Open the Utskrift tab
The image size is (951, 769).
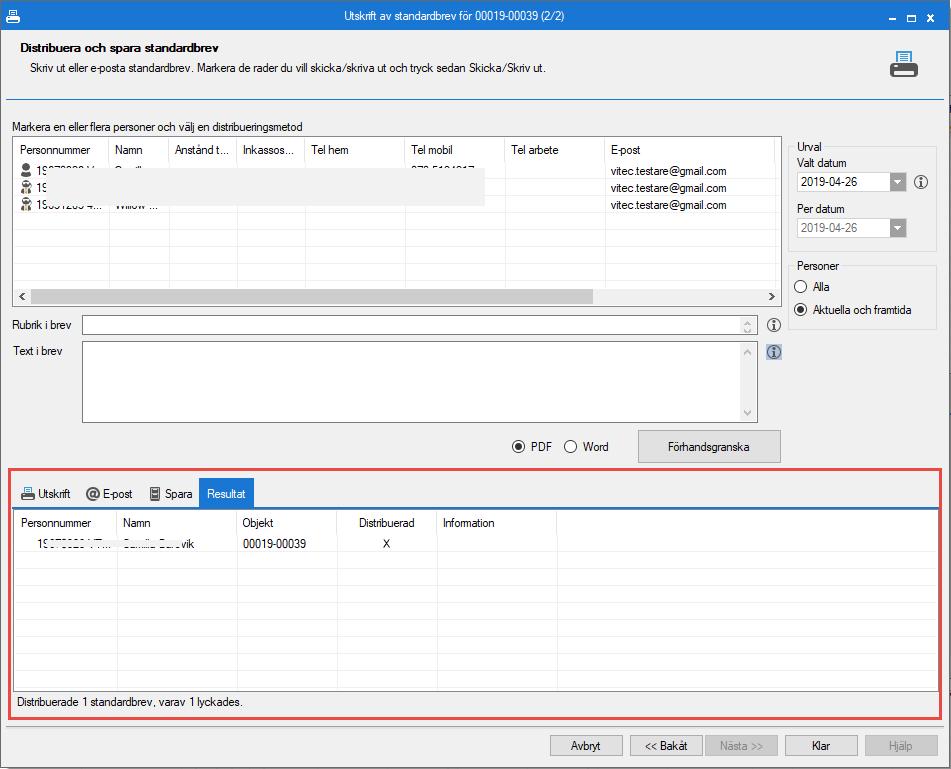[46, 494]
